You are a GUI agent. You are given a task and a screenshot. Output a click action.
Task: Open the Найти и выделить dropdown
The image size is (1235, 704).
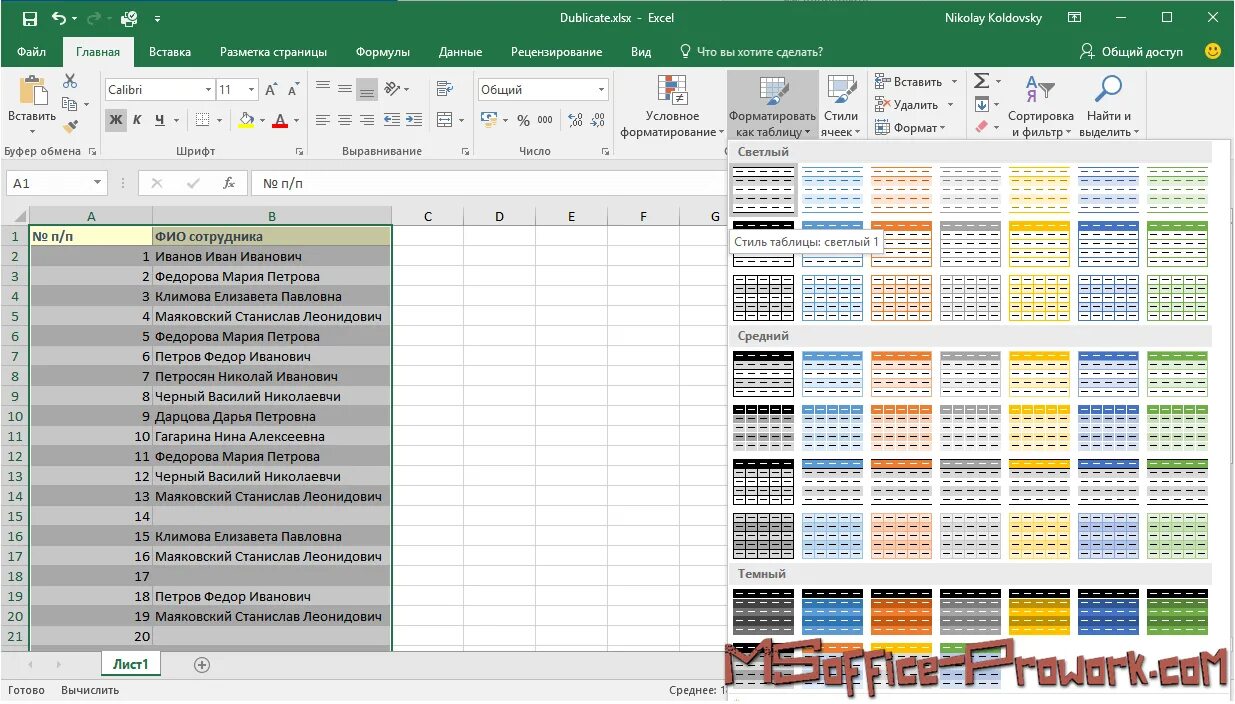(1108, 106)
